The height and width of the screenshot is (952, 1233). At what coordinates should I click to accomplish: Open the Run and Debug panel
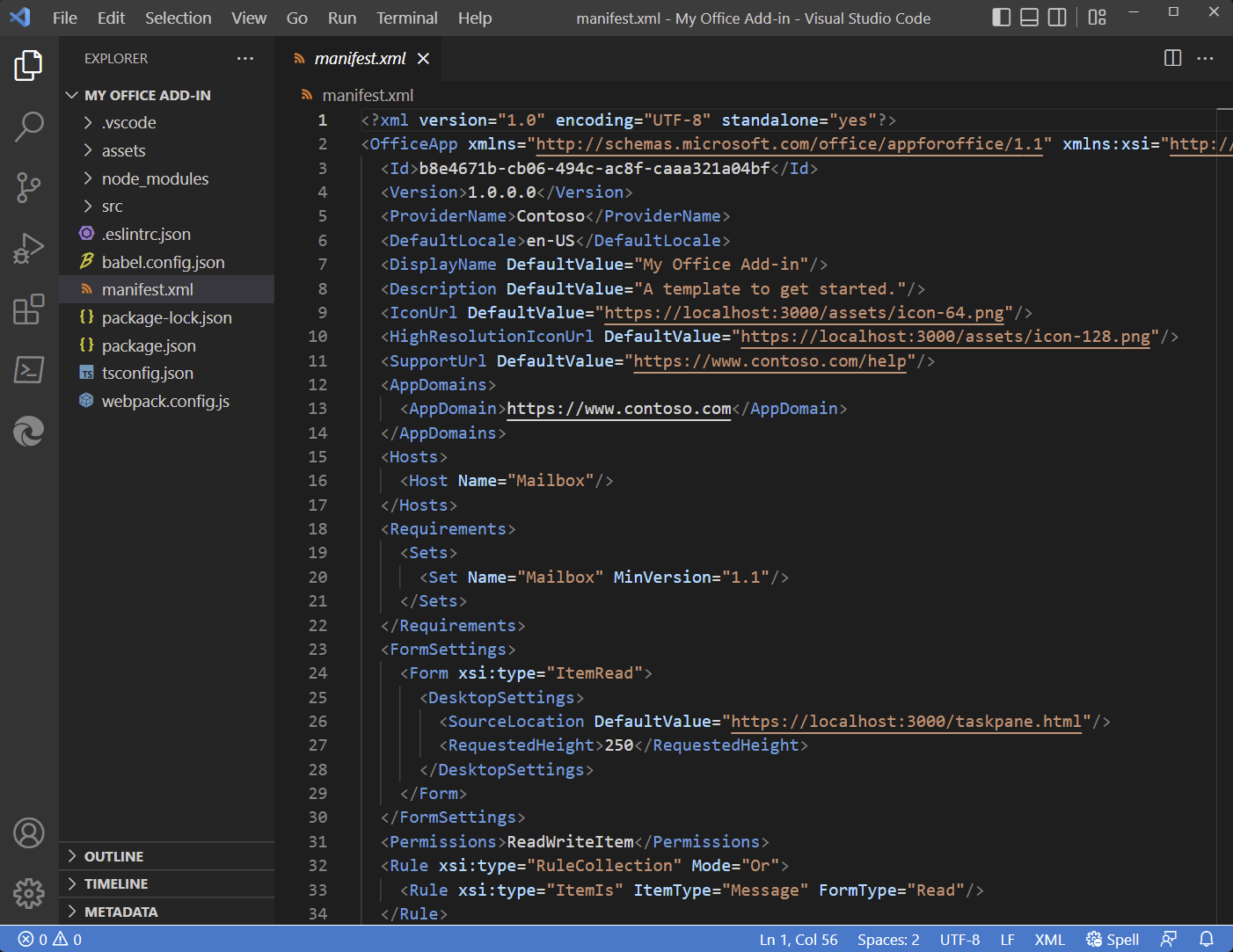[x=29, y=248]
